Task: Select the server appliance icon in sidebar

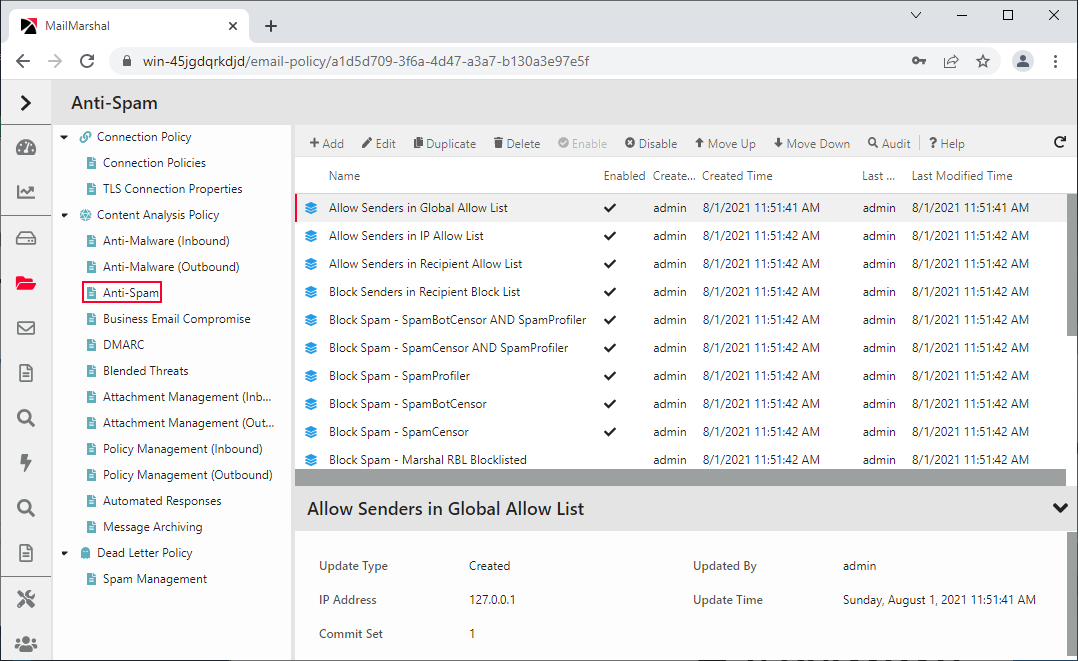Action: (26, 236)
